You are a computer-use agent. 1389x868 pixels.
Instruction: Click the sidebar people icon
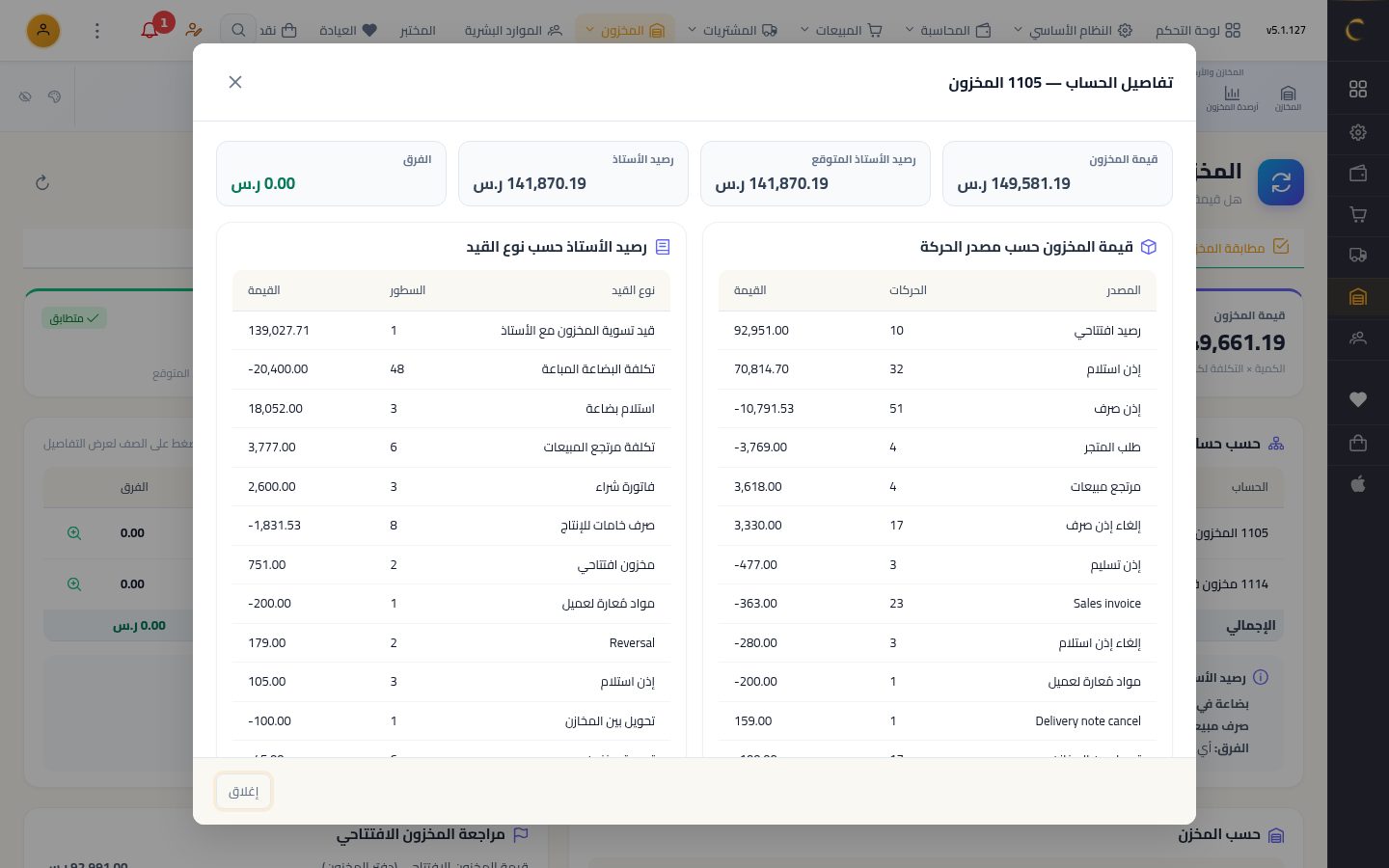(1358, 339)
